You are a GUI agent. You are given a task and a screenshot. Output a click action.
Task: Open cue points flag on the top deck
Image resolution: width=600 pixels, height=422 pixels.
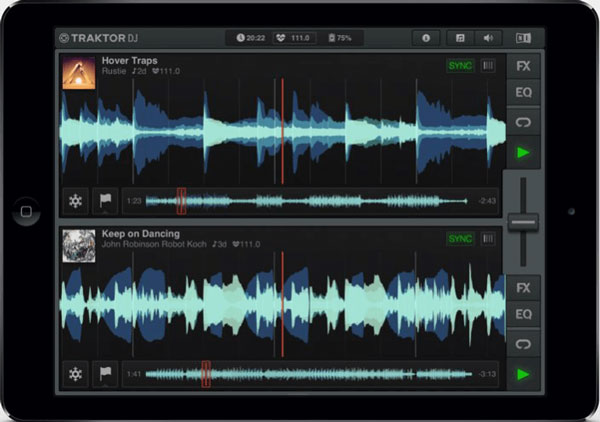click(105, 201)
